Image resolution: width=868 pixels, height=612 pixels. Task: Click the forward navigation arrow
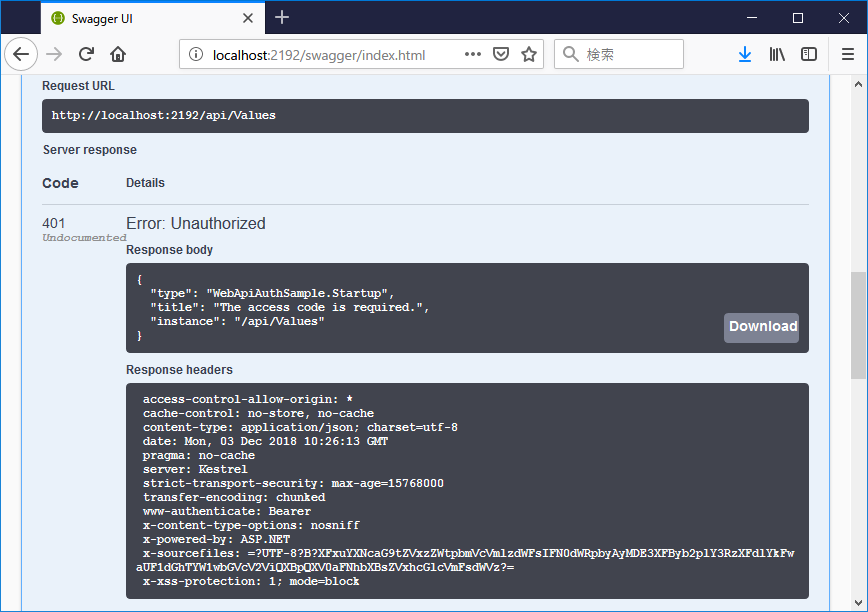point(52,54)
